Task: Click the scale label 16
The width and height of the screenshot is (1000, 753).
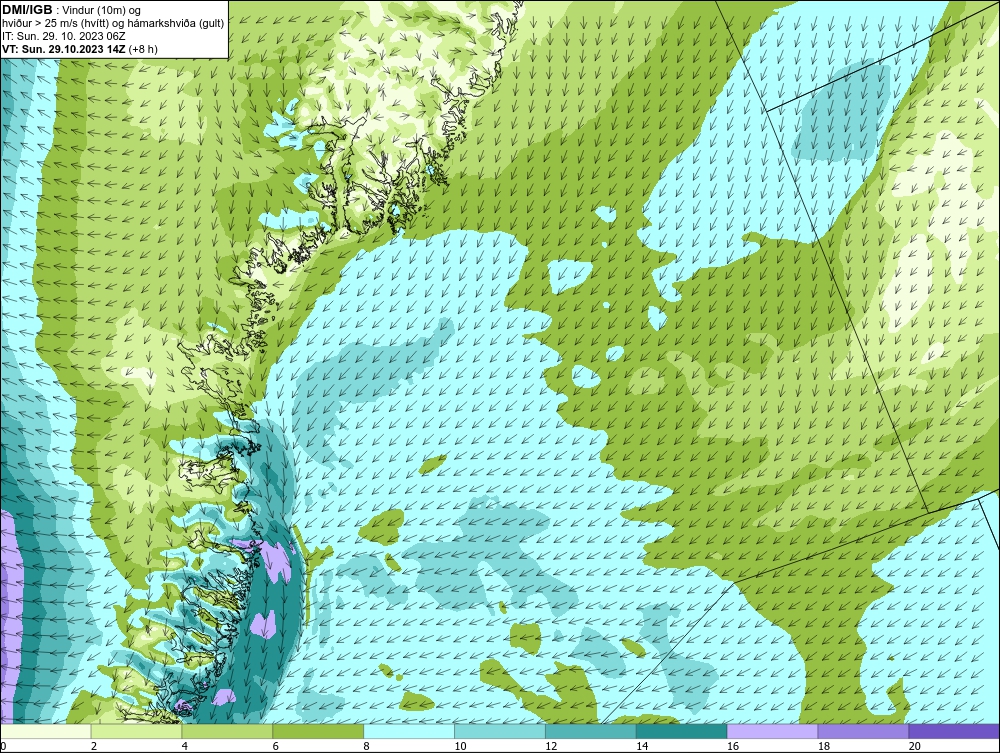Action: (733, 746)
